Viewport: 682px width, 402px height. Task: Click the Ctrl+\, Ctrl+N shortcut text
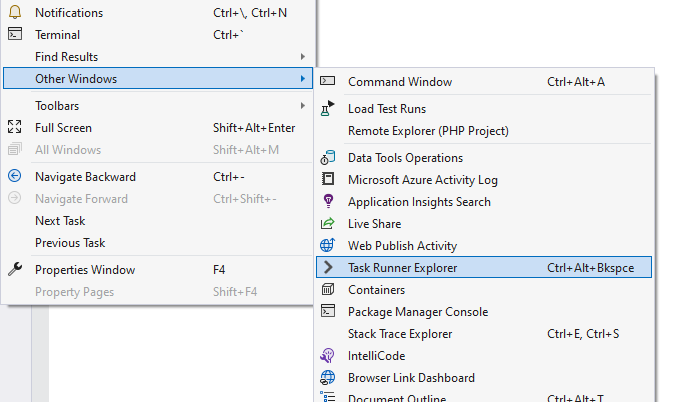pos(250,13)
